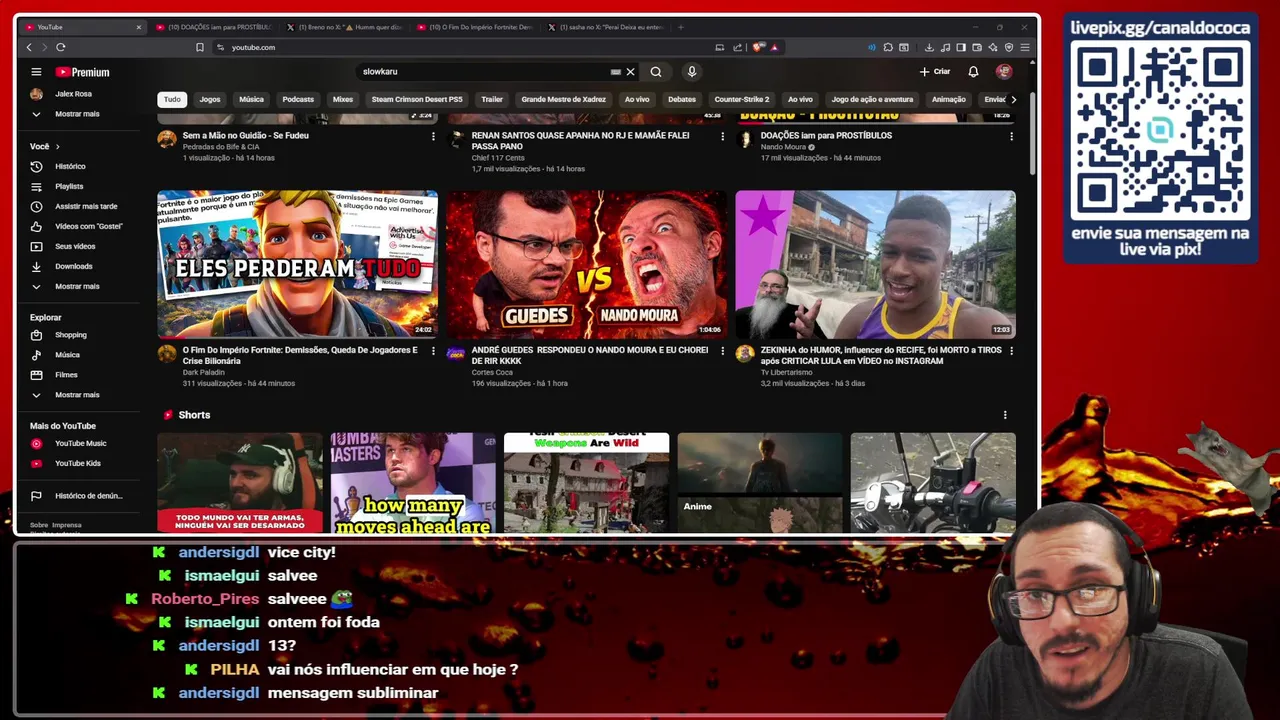This screenshot has width=1280, height=720.
Task: Open YouTube Kids in sidebar
Action: [78, 463]
